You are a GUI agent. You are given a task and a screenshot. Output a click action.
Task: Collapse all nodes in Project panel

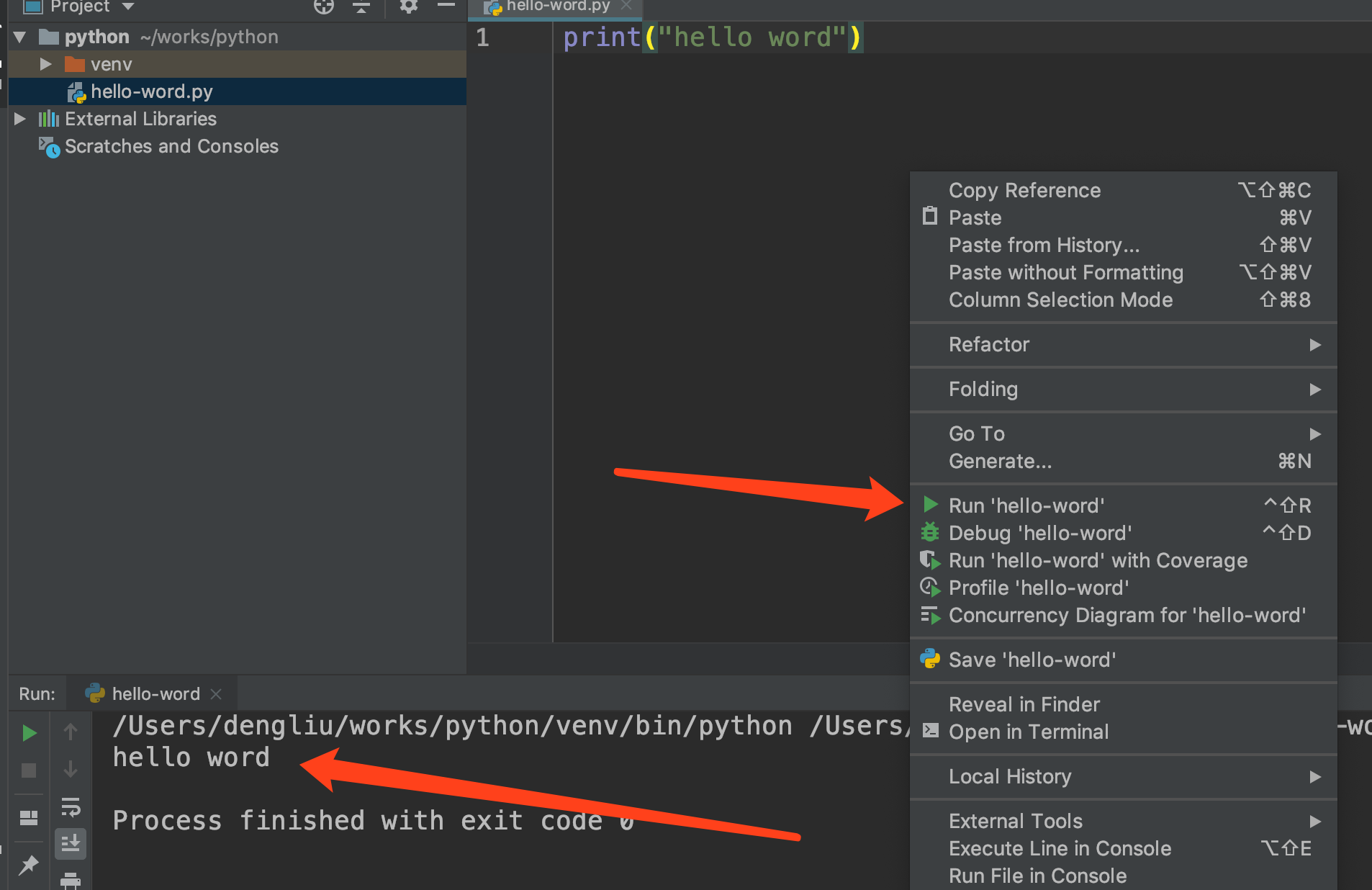coord(361,8)
